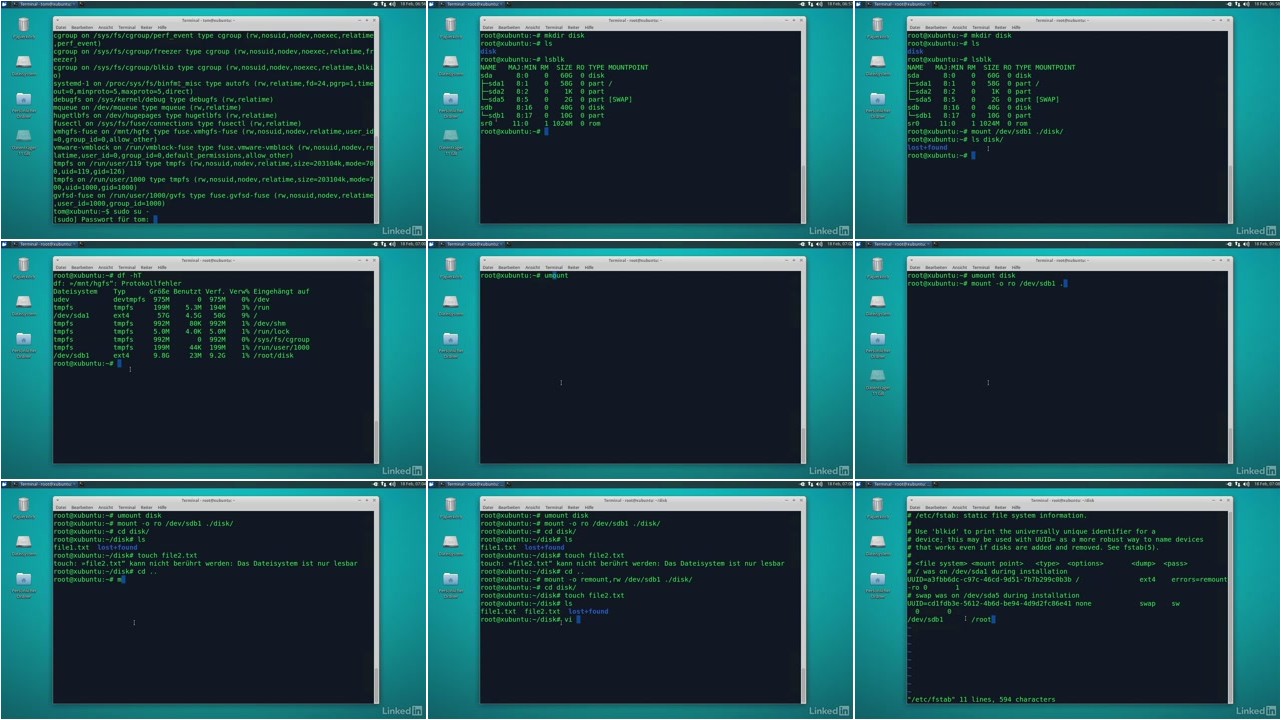Open applications menu icon above the df -hT terminal
Image resolution: width=1281 pixels, height=720 pixels.
tap(6, 244)
